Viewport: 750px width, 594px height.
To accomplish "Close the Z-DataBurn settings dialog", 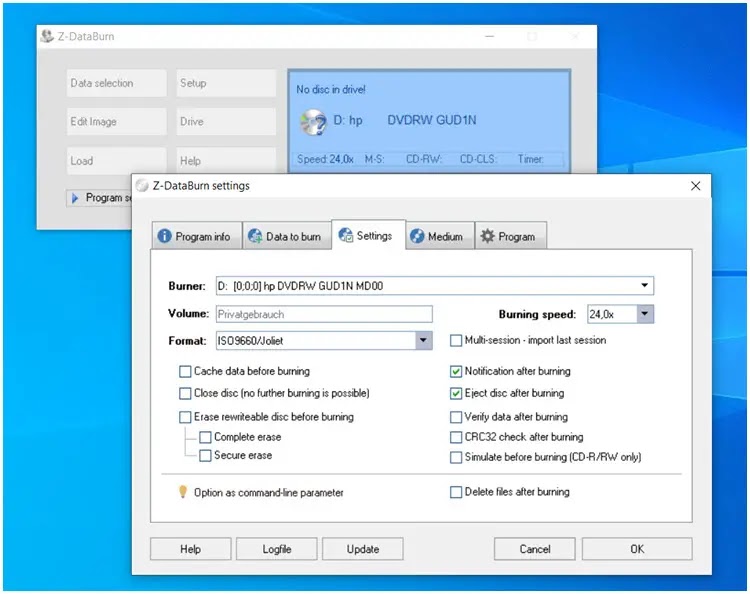I will 695,186.
